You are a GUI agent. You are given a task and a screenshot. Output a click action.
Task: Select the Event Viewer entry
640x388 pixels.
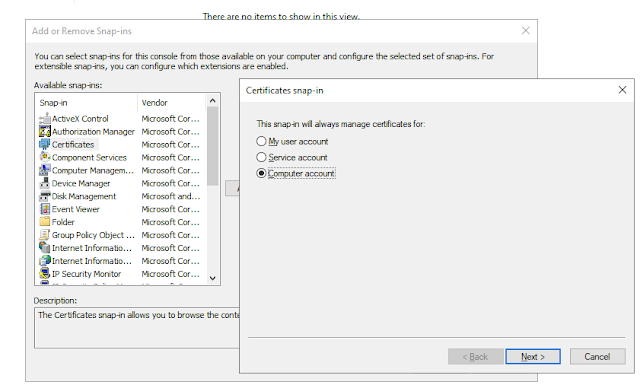(76, 209)
